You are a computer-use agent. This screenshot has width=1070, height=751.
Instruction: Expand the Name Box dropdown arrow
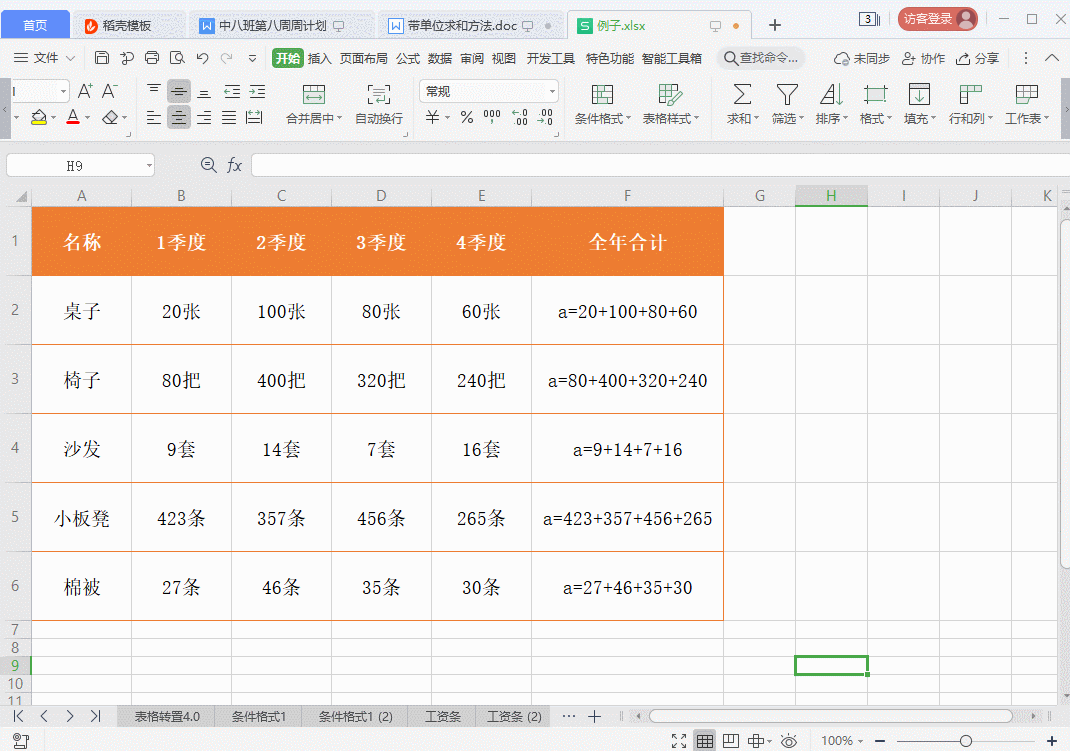[x=149, y=166]
